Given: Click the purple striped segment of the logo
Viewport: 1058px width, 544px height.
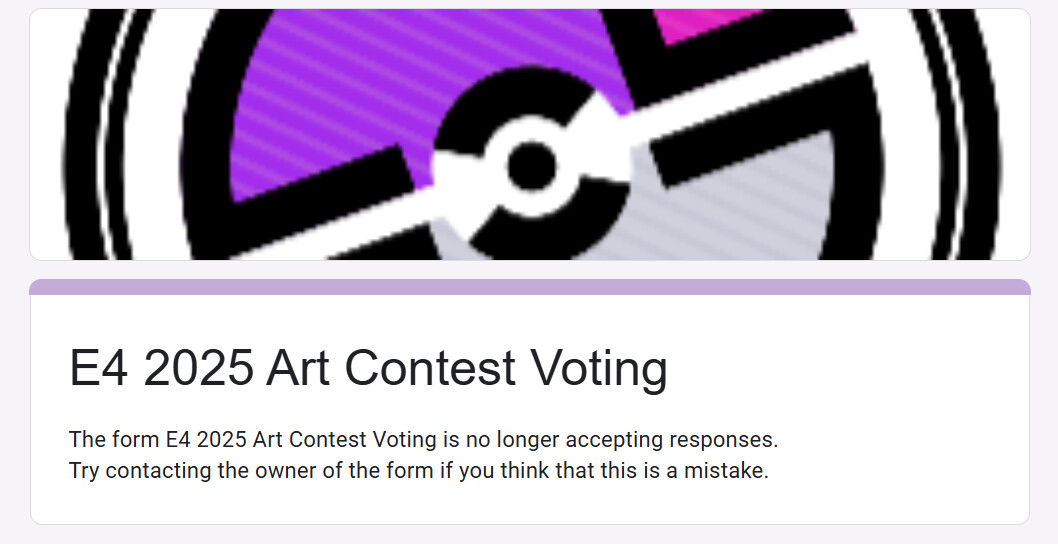Looking at the screenshot, I should pos(378,101).
